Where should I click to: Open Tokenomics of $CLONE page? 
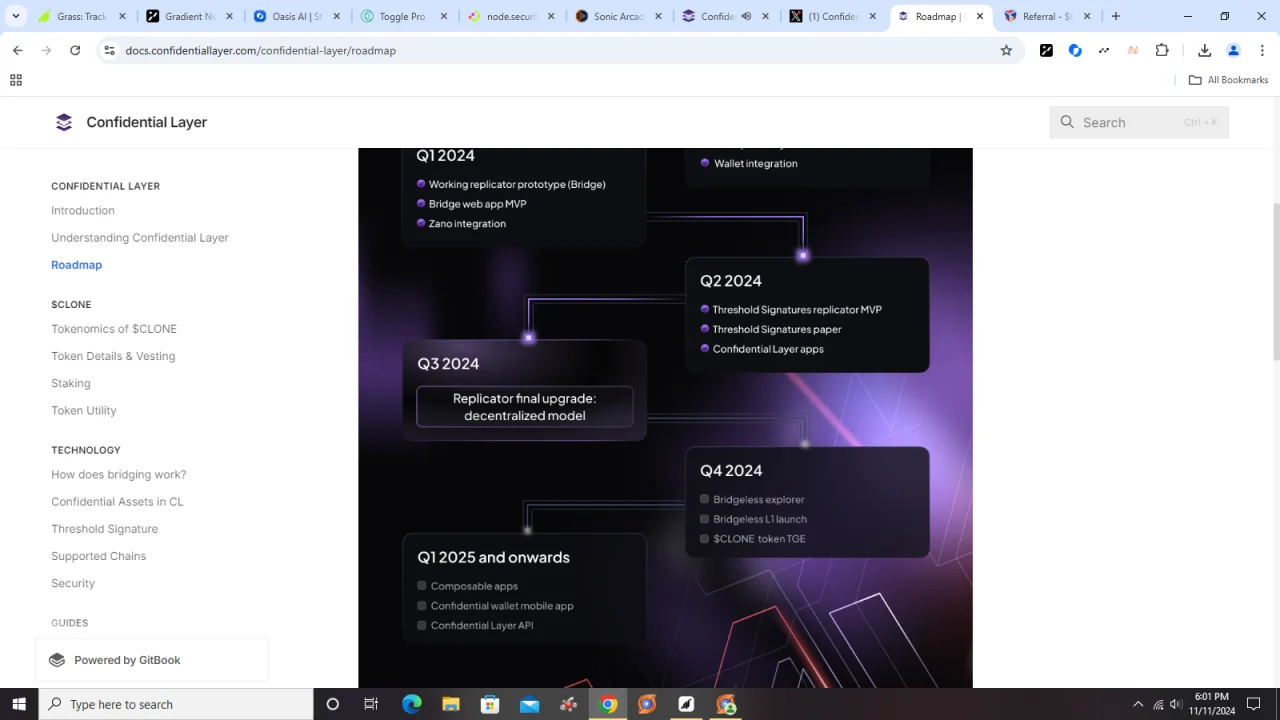[x=114, y=329]
